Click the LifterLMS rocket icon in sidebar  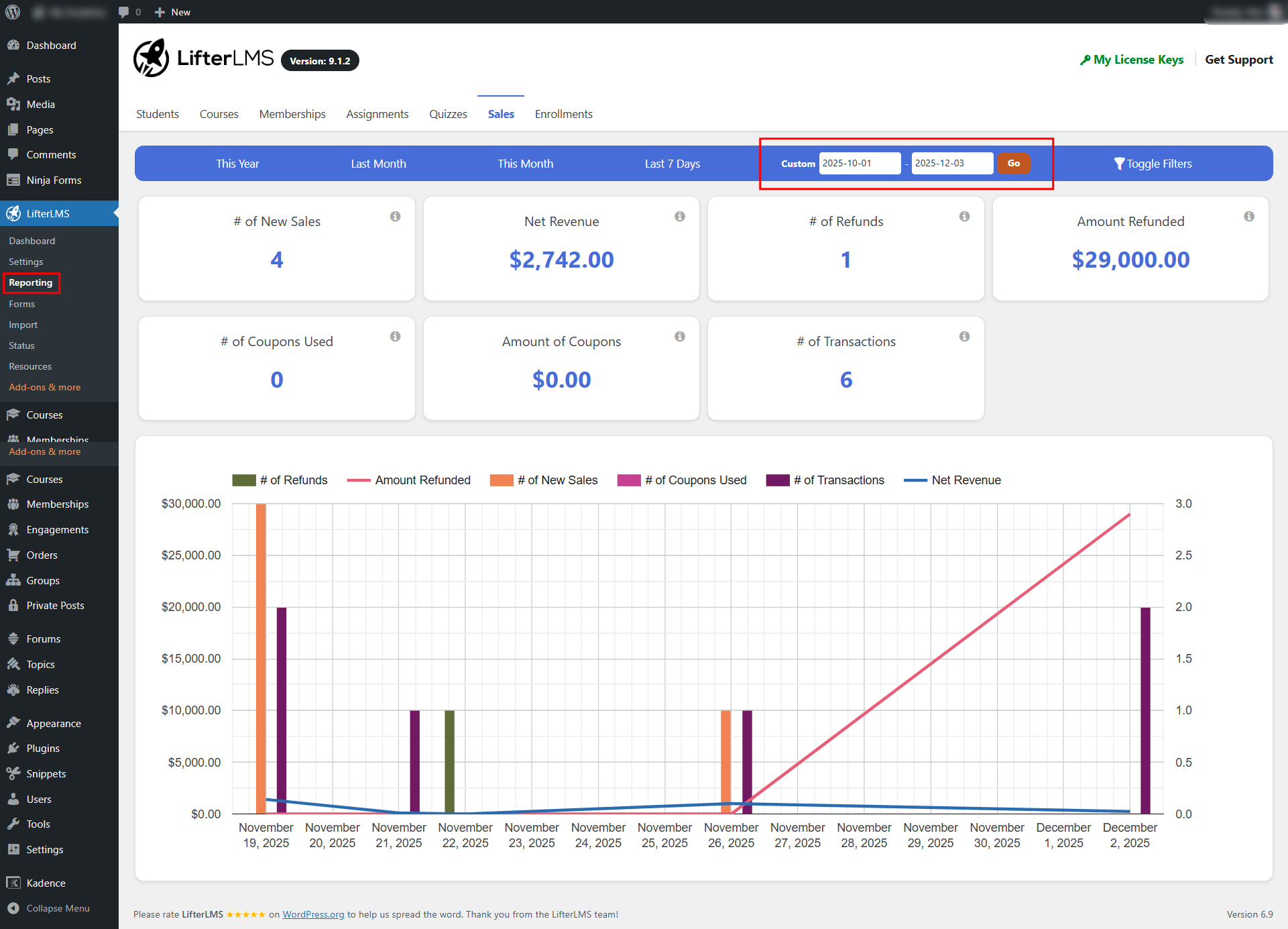coord(13,213)
